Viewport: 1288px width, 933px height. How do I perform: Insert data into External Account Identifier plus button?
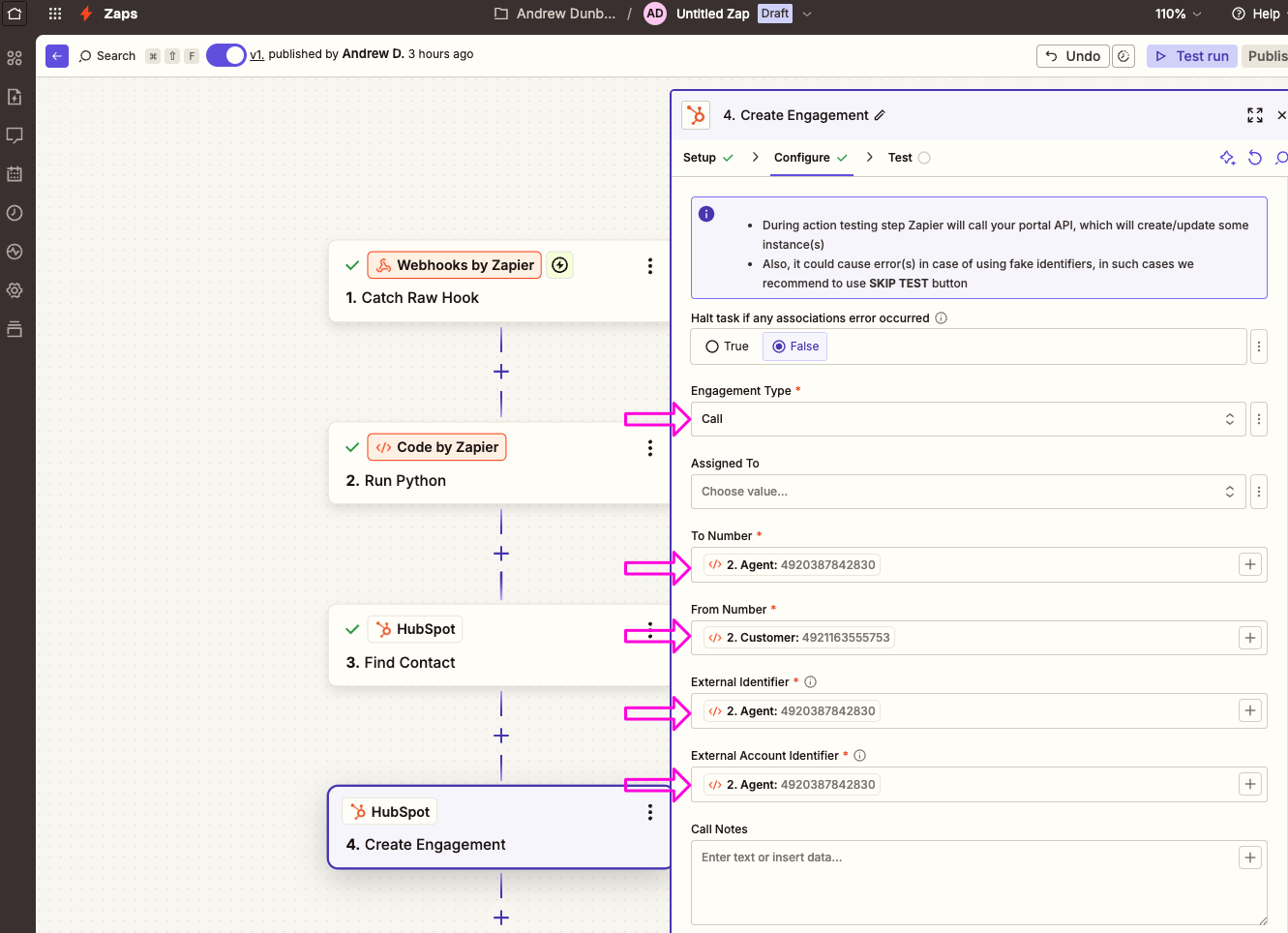[1250, 784]
